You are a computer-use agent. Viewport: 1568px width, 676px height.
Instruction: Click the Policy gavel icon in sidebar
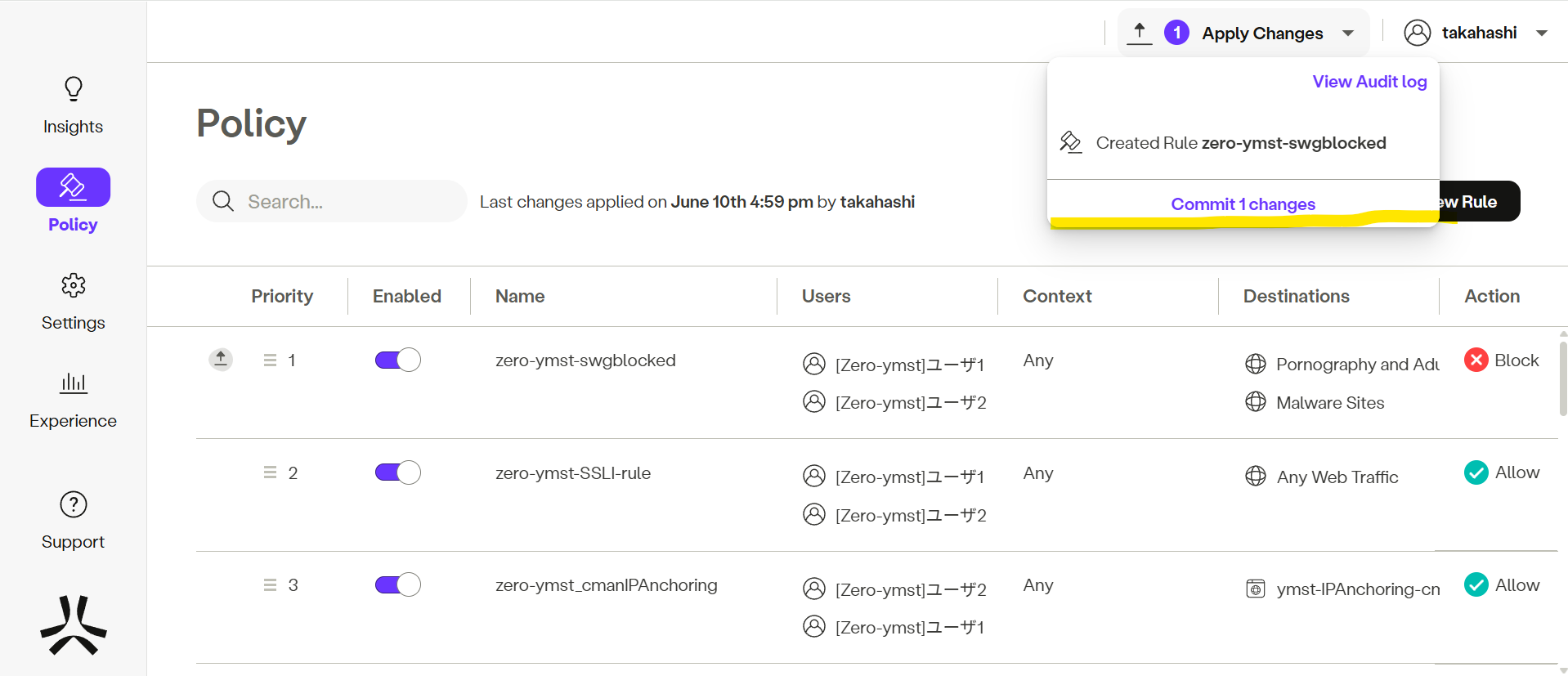pyautogui.click(x=73, y=187)
